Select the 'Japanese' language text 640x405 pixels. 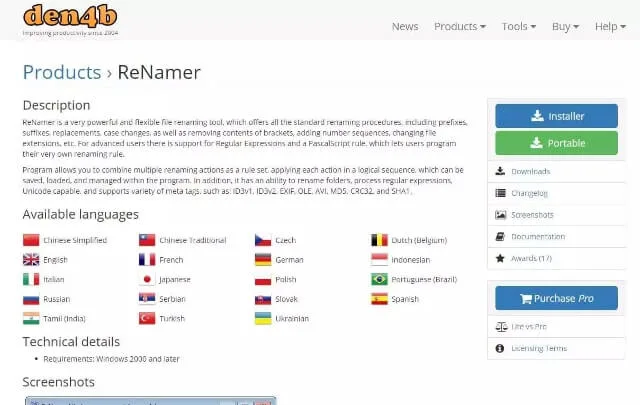(x=175, y=279)
